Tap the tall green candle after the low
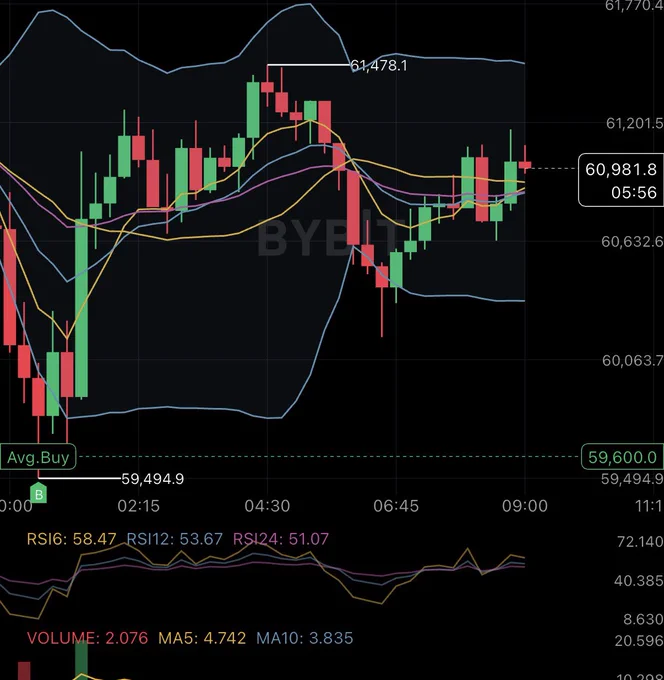The height and width of the screenshot is (680, 664). [x=81, y=308]
